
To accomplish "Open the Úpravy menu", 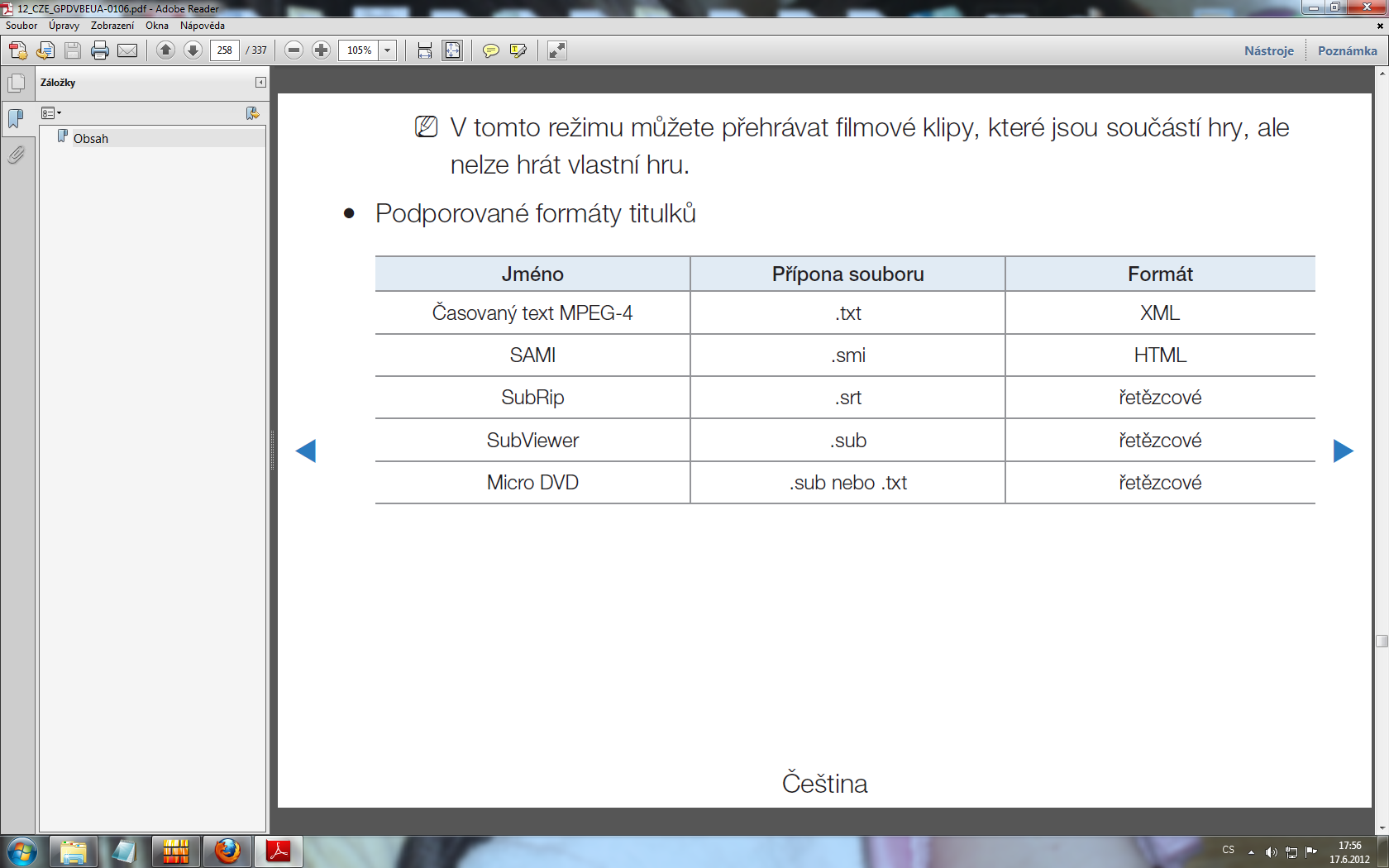I will [64, 26].
